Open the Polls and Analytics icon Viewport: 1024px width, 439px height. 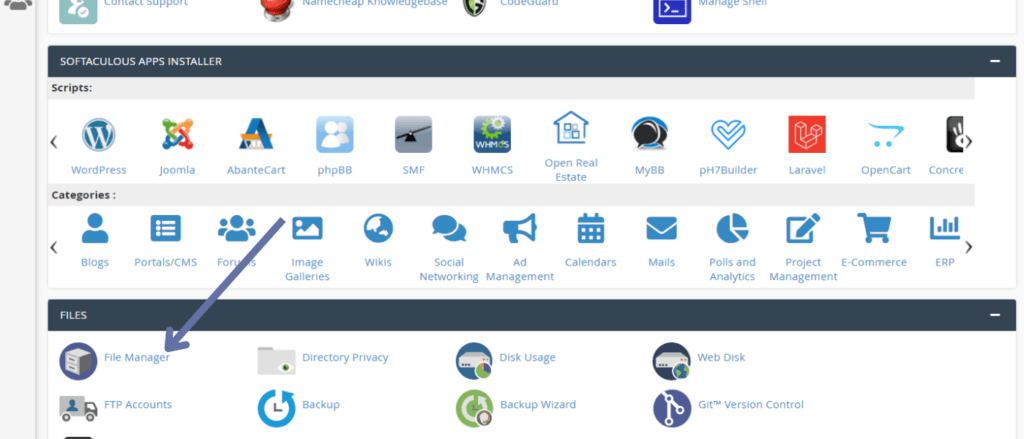(732, 229)
